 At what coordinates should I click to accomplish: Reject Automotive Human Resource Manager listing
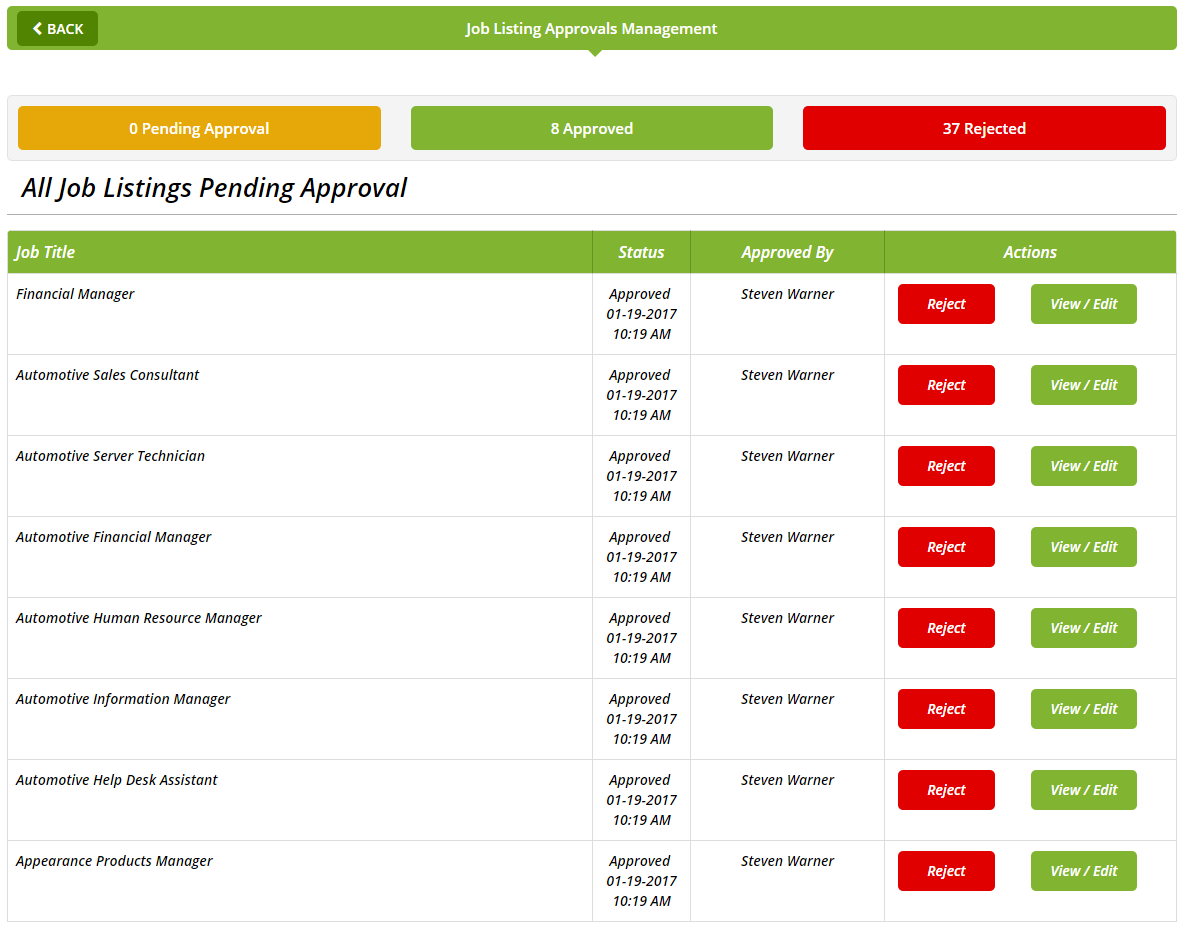pyautogui.click(x=945, y=628)
